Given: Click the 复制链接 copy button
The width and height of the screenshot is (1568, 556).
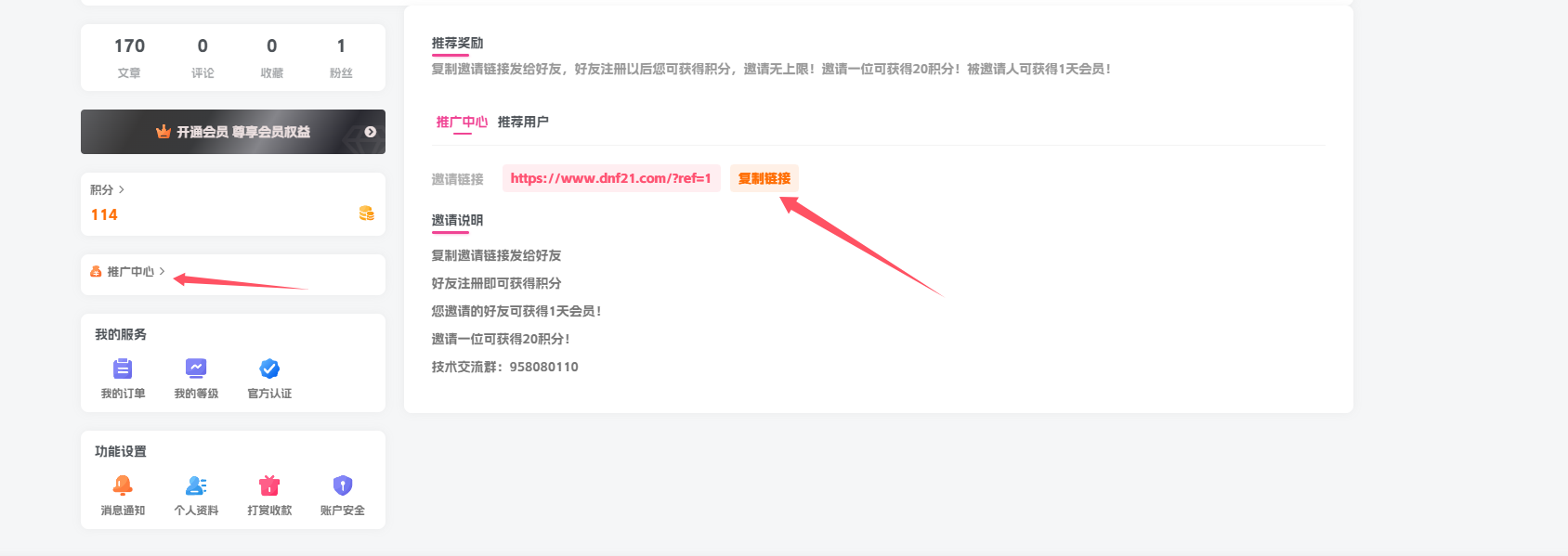Looking at the screenshot, I should [x=764, y=178].
